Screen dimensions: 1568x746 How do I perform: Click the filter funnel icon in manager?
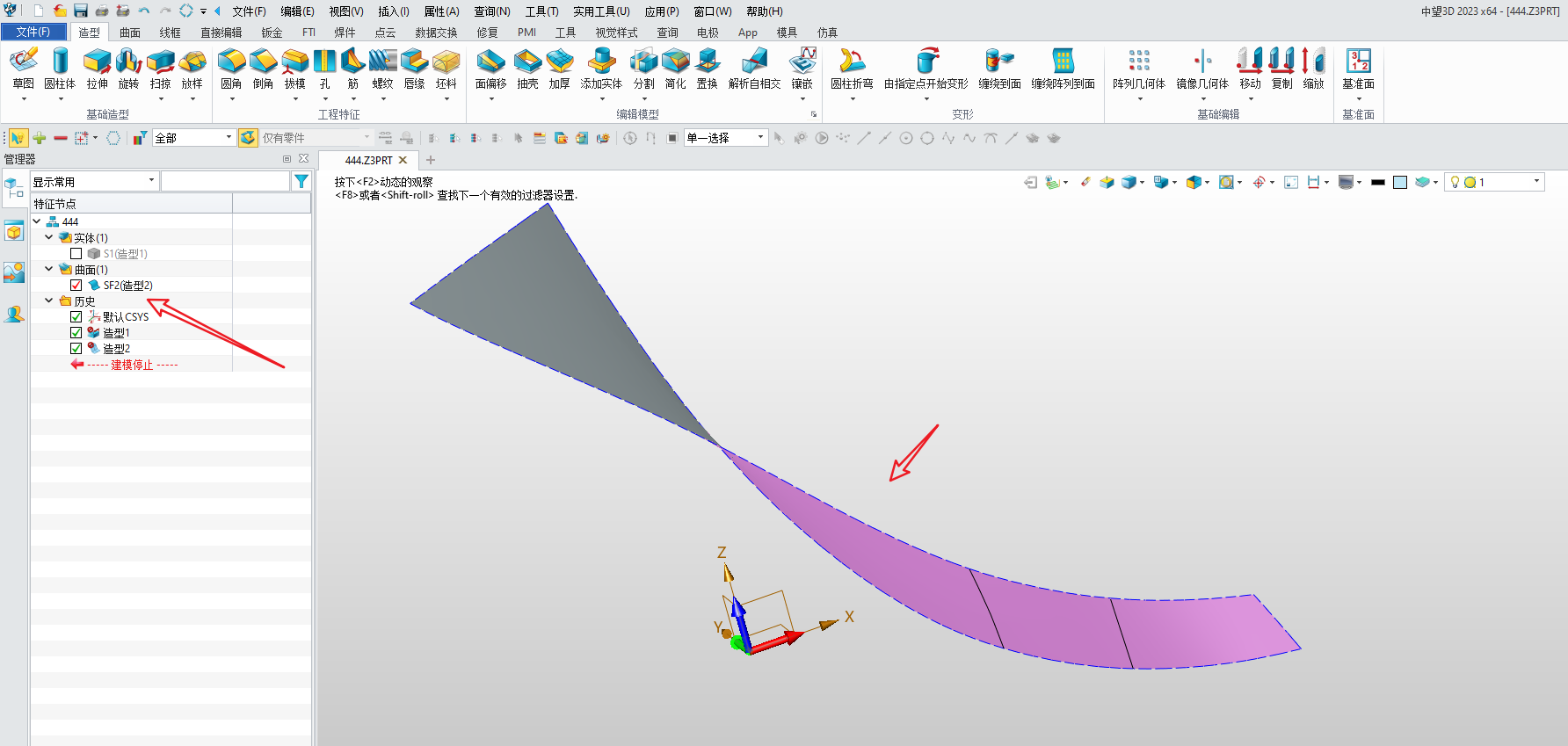point(301,181)
